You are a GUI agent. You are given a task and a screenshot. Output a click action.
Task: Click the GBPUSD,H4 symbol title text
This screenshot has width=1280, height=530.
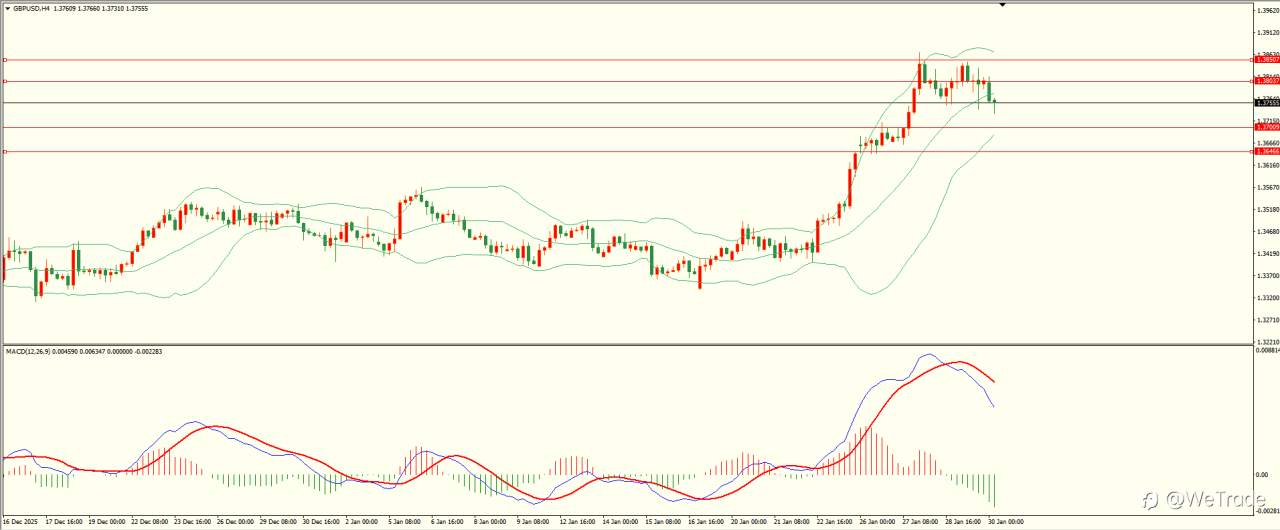click(33, 9)
